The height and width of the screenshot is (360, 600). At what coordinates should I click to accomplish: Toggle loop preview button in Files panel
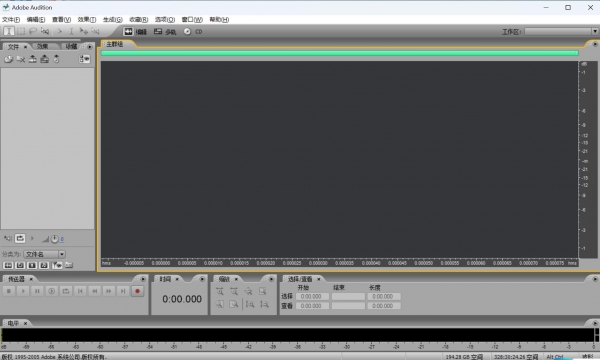(x=20, y=239)
